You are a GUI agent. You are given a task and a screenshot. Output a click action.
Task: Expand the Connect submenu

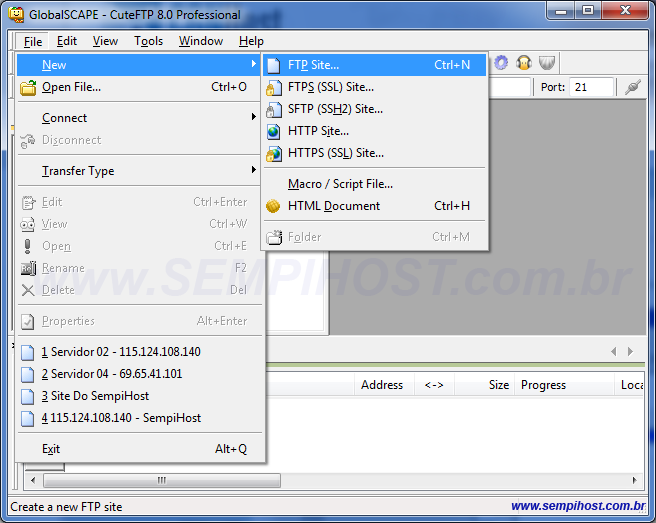coord(138,118)
